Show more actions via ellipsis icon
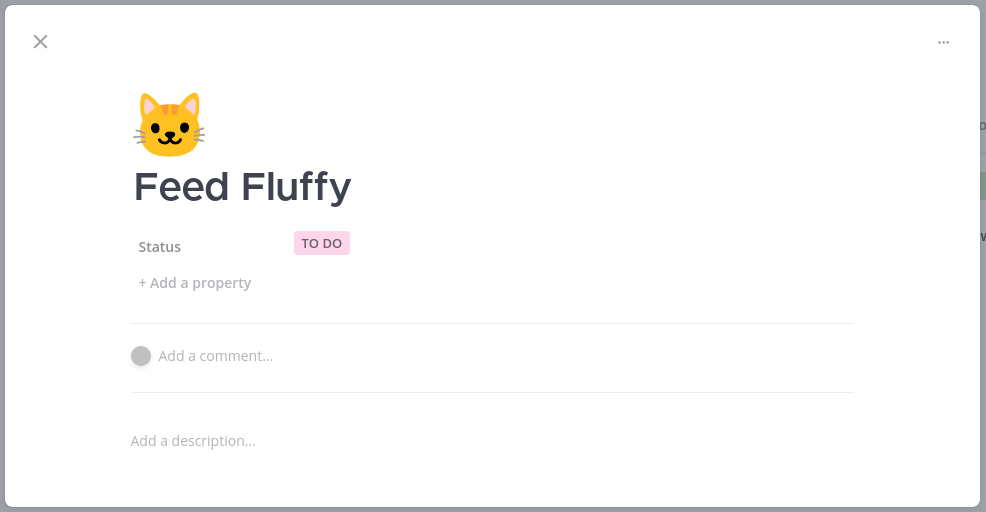This screenshot has width=986, height=512. pyautogui.click(x=943, y=42)
